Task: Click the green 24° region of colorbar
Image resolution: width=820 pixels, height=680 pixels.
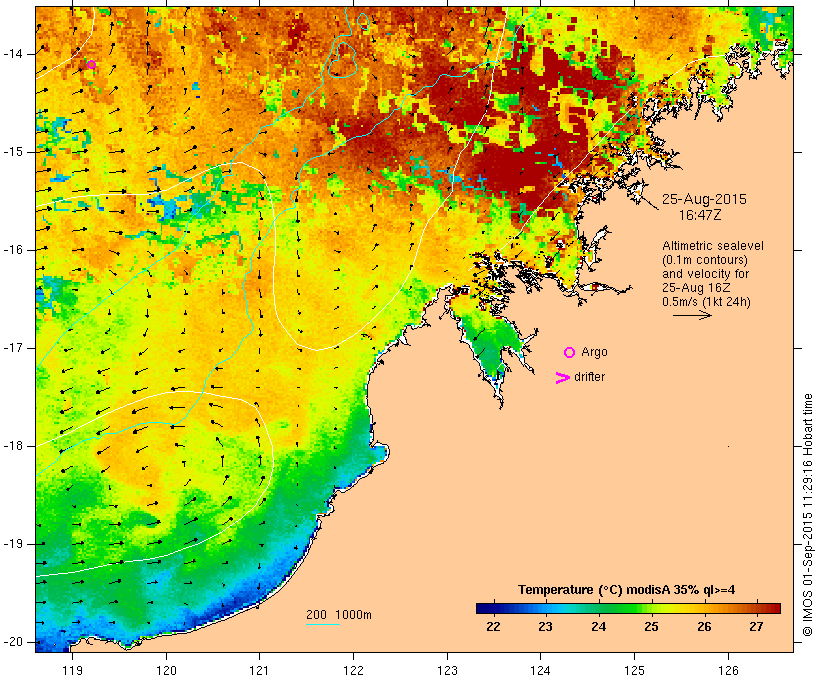Action: 598,608
